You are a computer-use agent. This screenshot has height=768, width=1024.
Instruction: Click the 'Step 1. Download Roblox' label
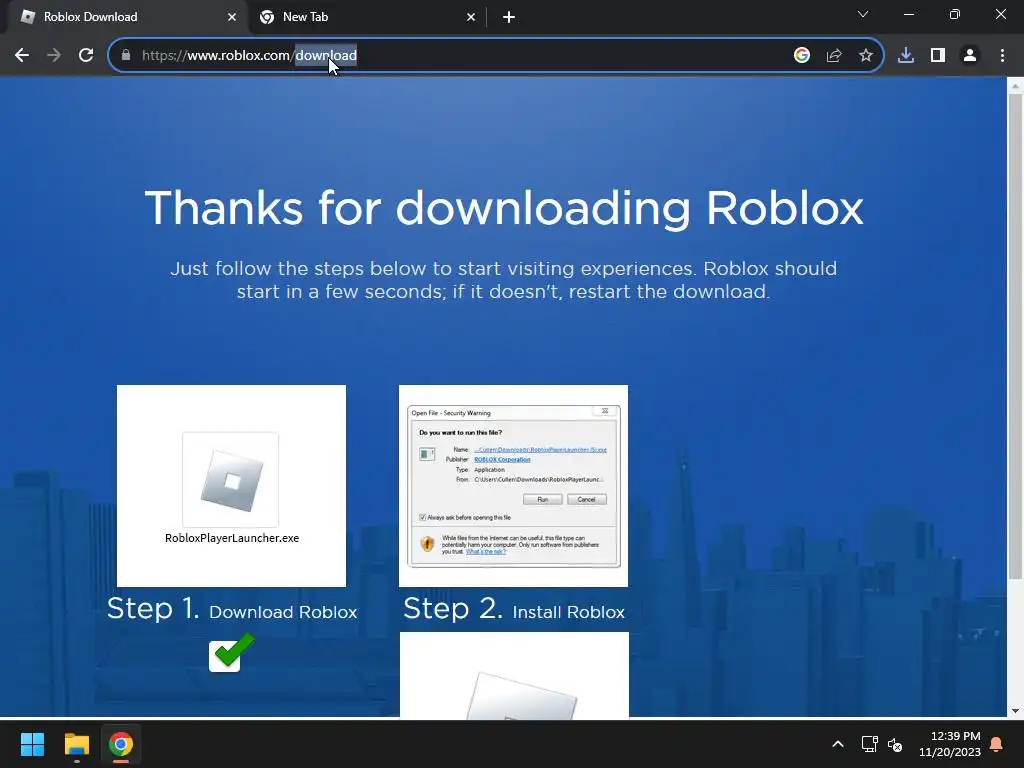tap(232, 609)
